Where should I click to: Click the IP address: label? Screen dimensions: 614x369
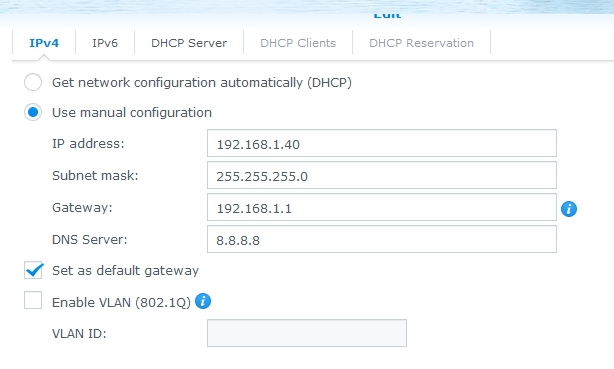click(x=88, y=144)
